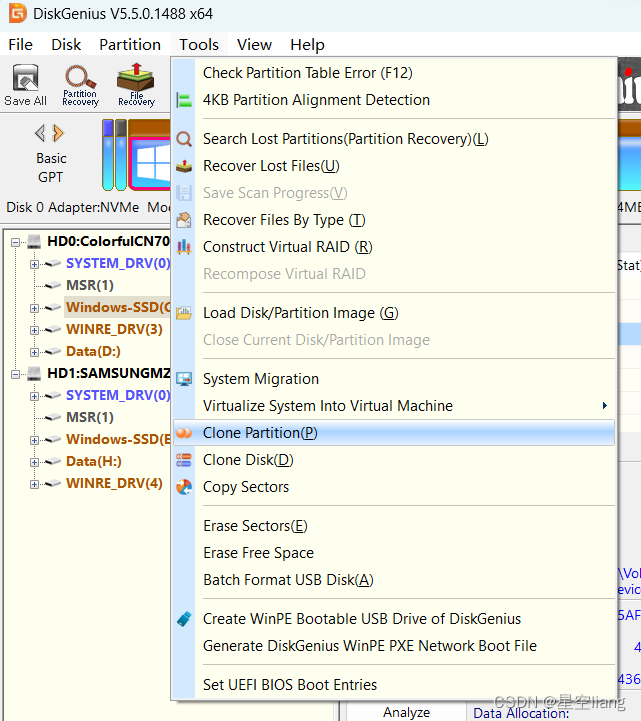This screenshot has width=641, height=721.
Task: Close the open Tools menu
Action: (x=199, y=45)
